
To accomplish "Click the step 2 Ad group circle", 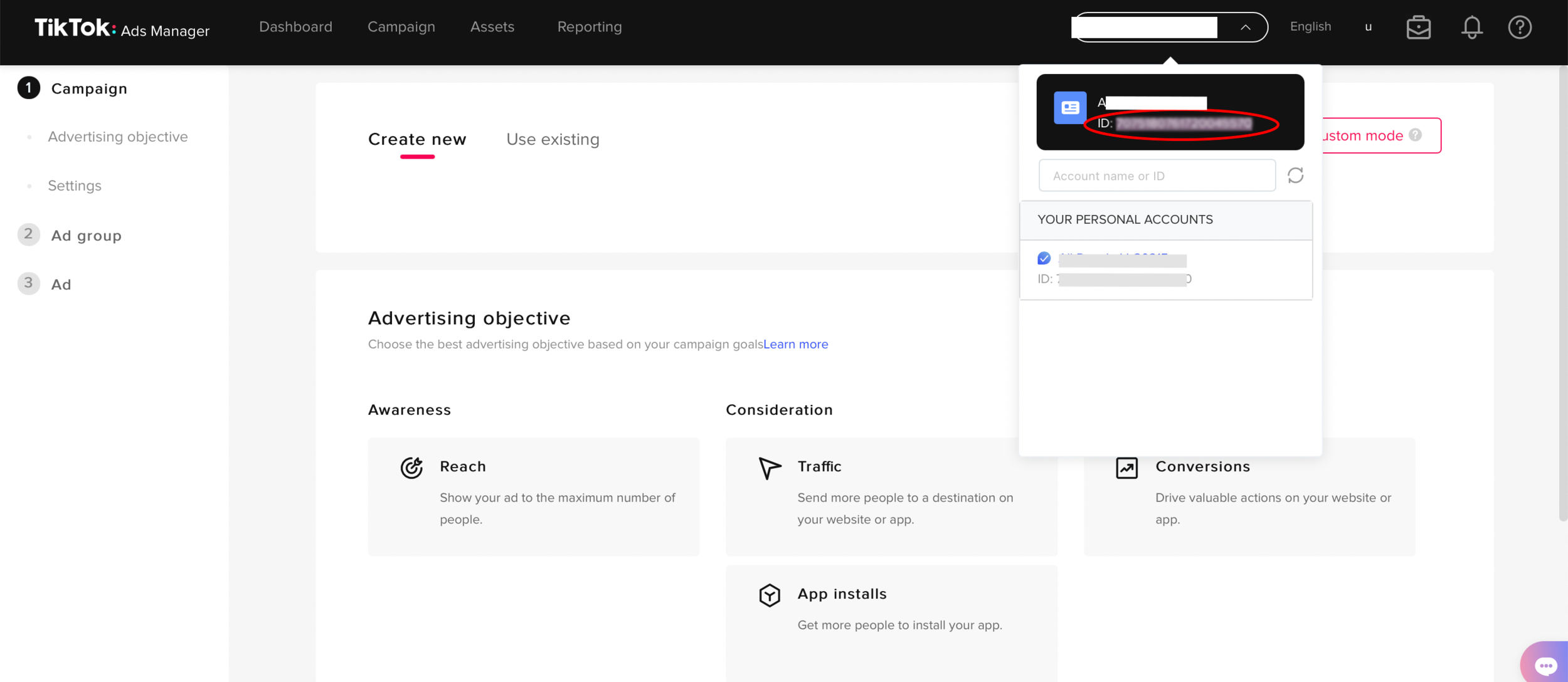I will pos(29,234).
